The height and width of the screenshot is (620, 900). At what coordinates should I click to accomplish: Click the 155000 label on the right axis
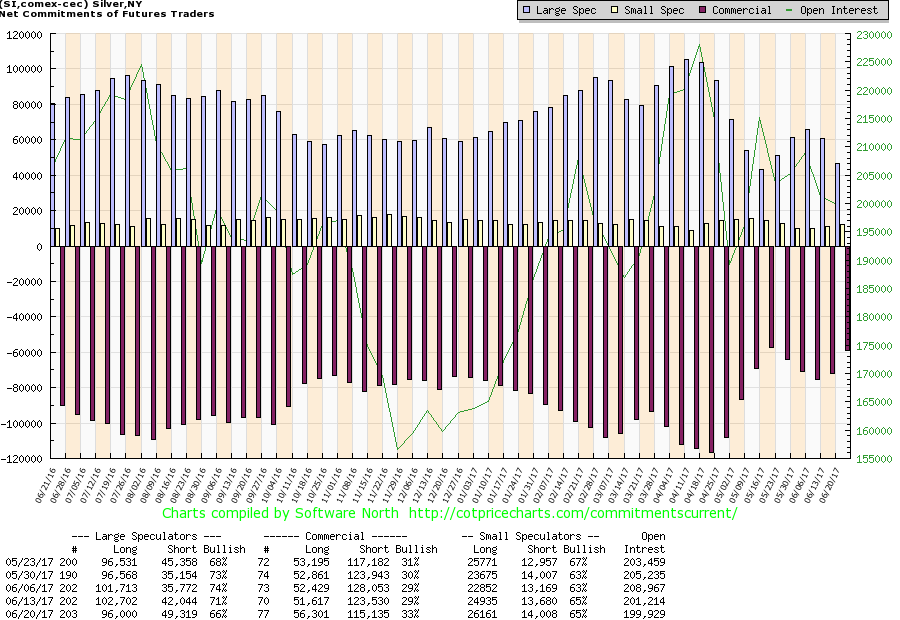tap(871, 459)
